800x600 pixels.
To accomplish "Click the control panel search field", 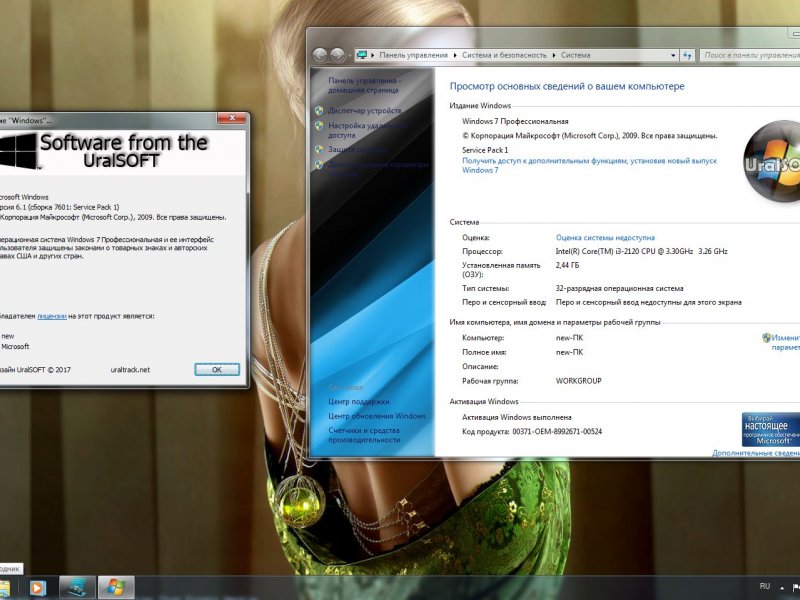I will point(750,55).
